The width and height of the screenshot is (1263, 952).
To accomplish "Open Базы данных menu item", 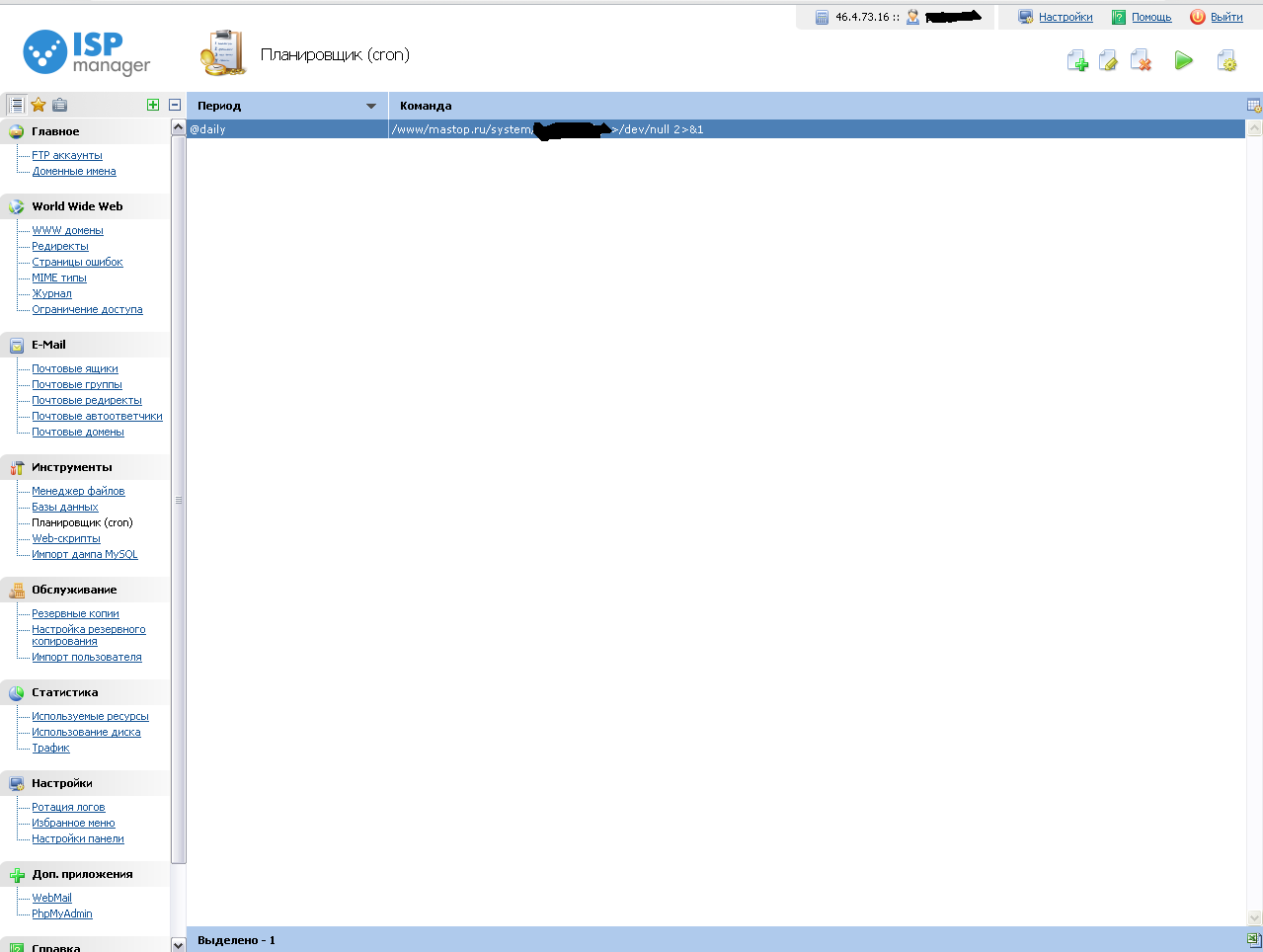I will (x=65, y=507).
